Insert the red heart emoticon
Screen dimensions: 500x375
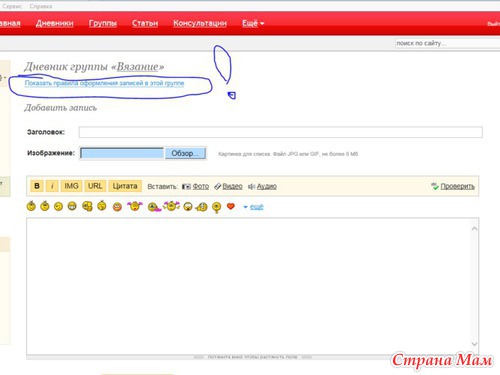231,206
